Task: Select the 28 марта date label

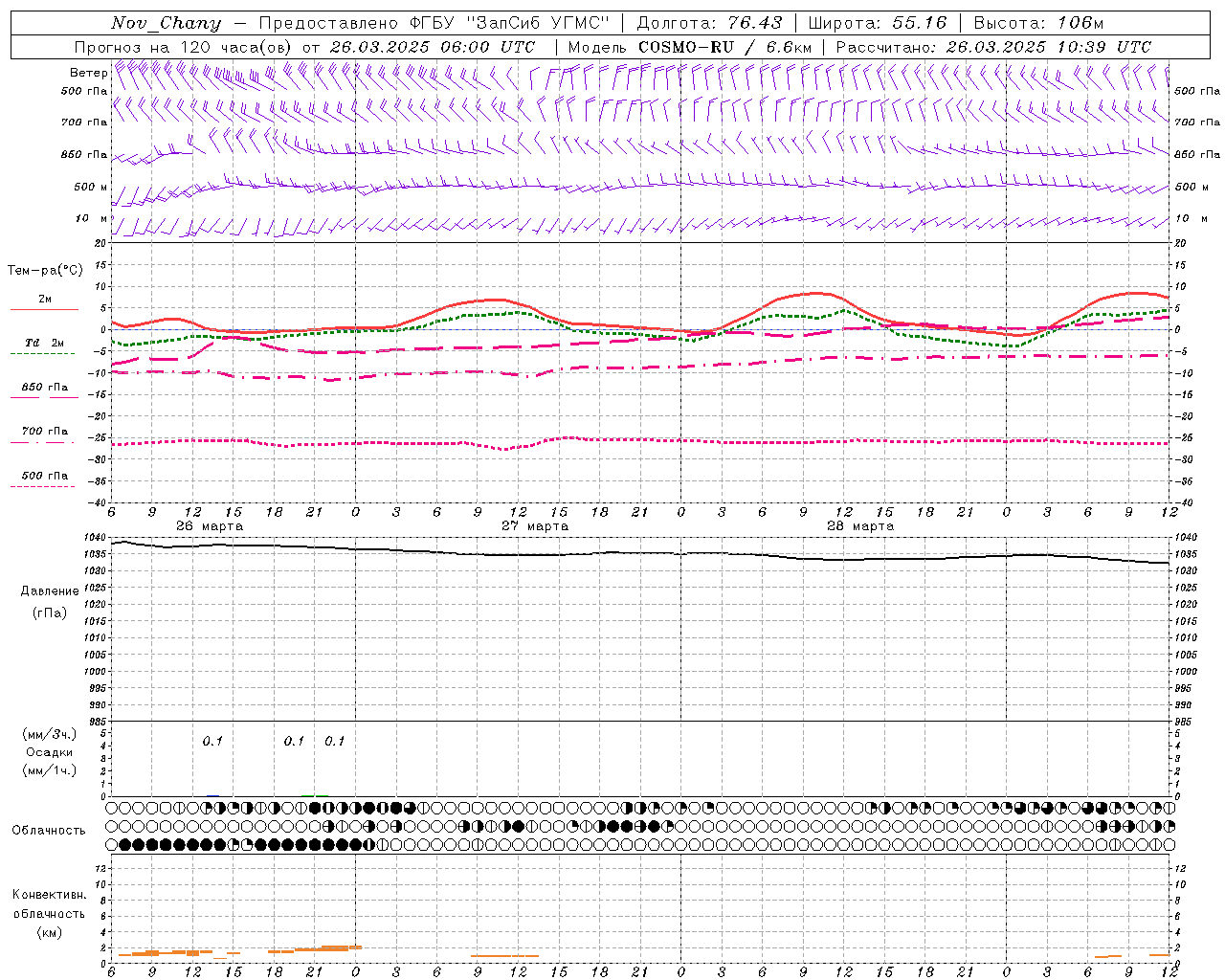Action: coord(860,526)
